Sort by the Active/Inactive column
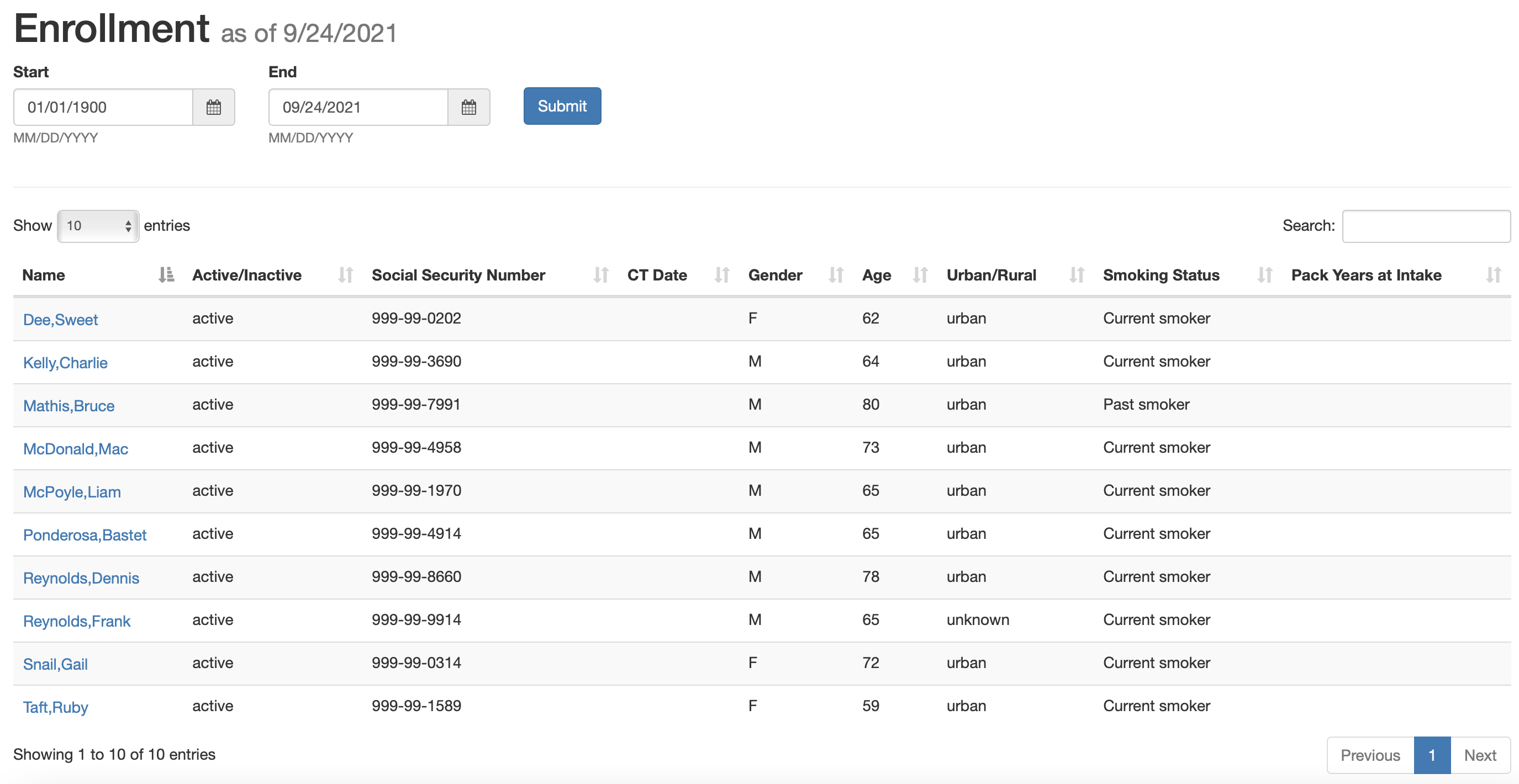The image size is (1519, 784). pyautogui.click(x=273, y=276)
